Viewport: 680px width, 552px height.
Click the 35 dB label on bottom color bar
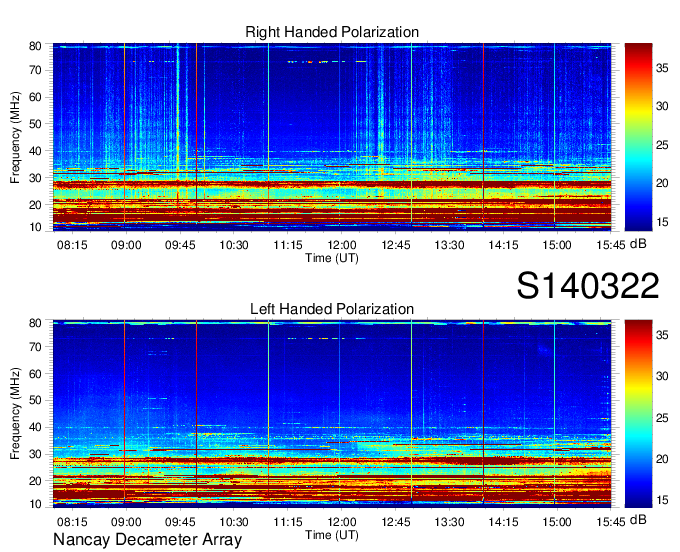point(662,335)
